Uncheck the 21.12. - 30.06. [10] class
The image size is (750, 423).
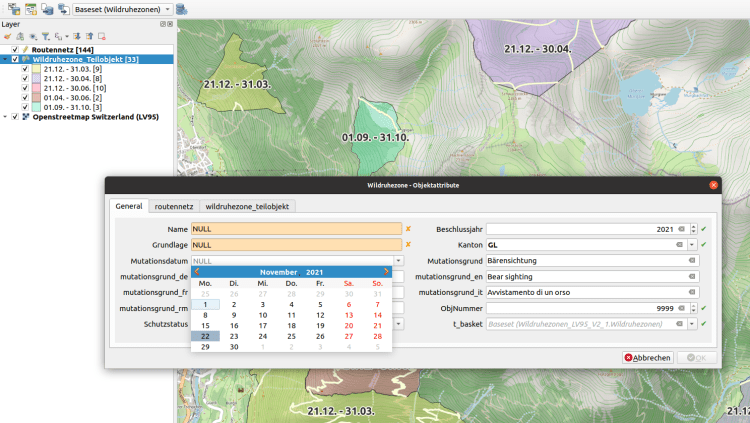25,88
